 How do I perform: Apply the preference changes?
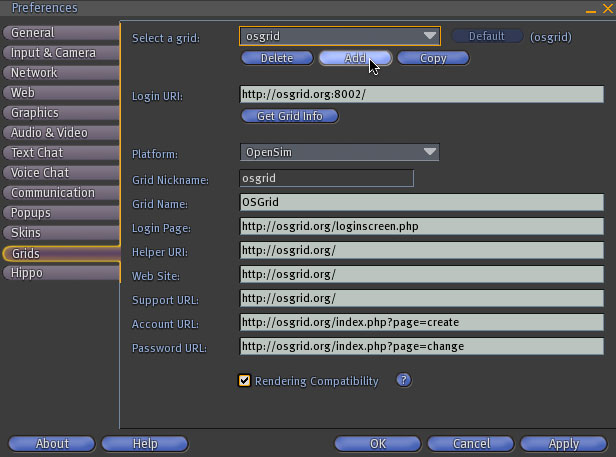(564, 444)
